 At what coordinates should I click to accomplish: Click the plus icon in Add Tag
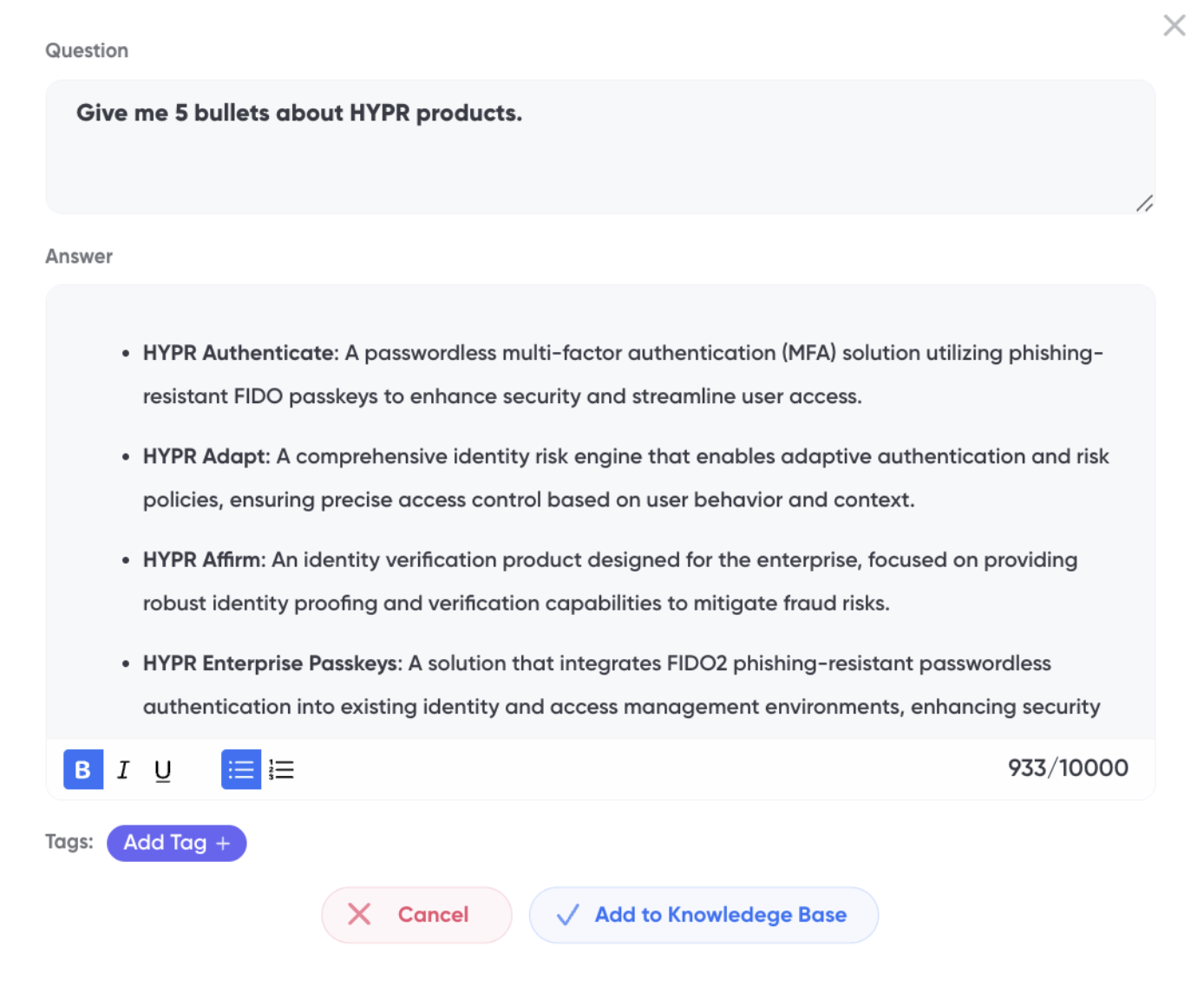tap(223, 843)
